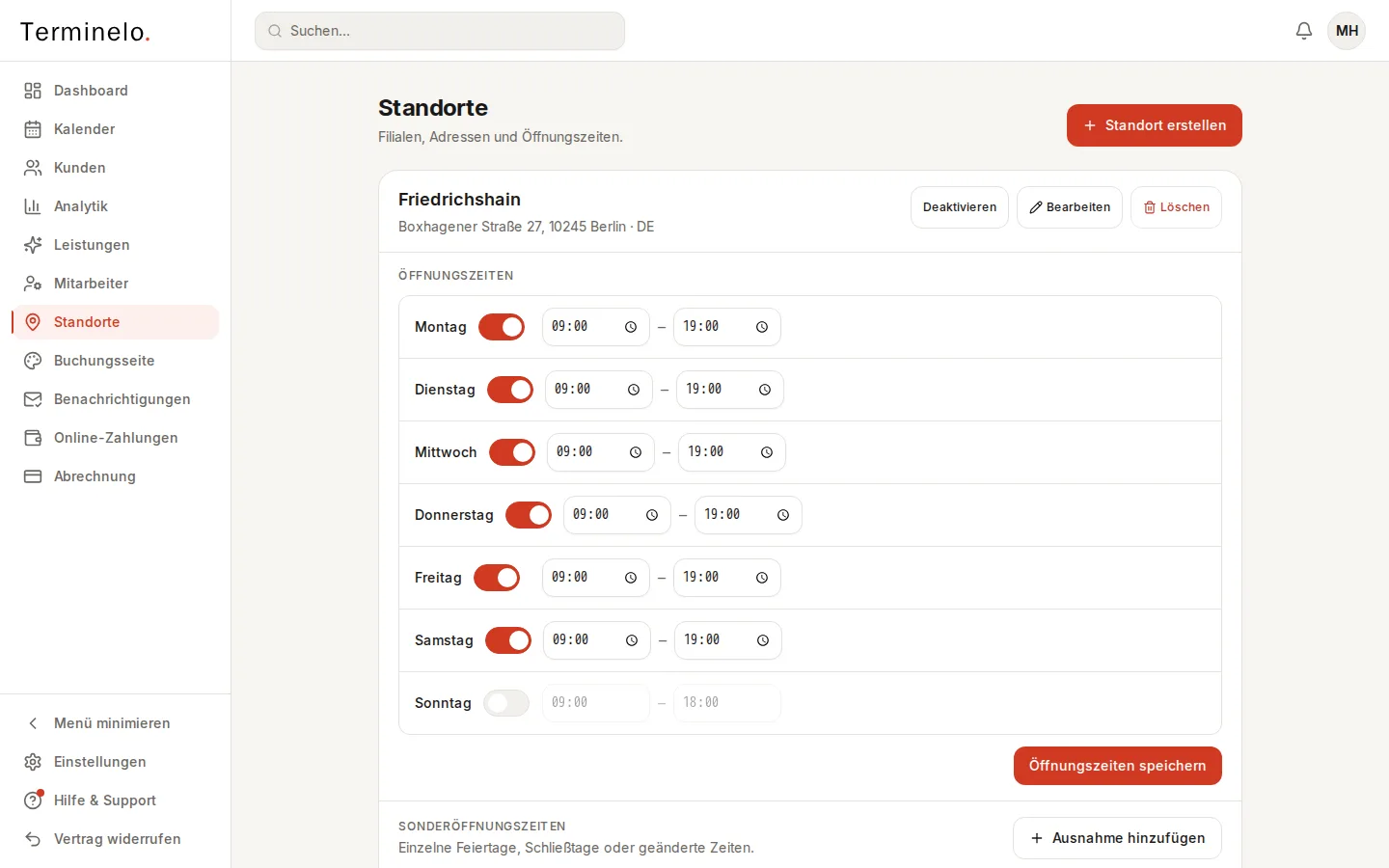
Task: Click the clock icon in Montag start time
Action: point(631,327)
